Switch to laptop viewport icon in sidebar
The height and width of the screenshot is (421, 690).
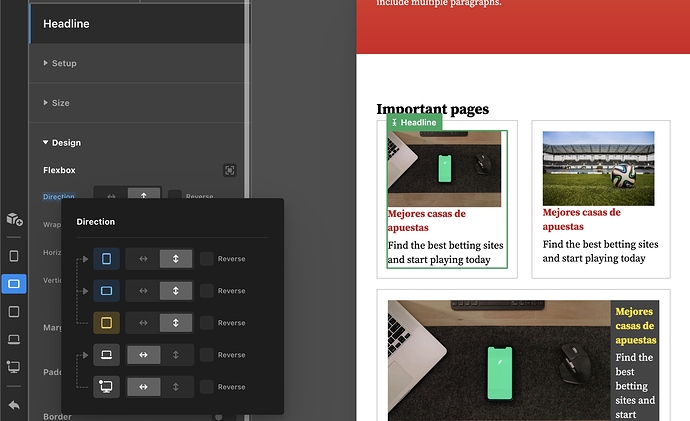tap(14, 340)
